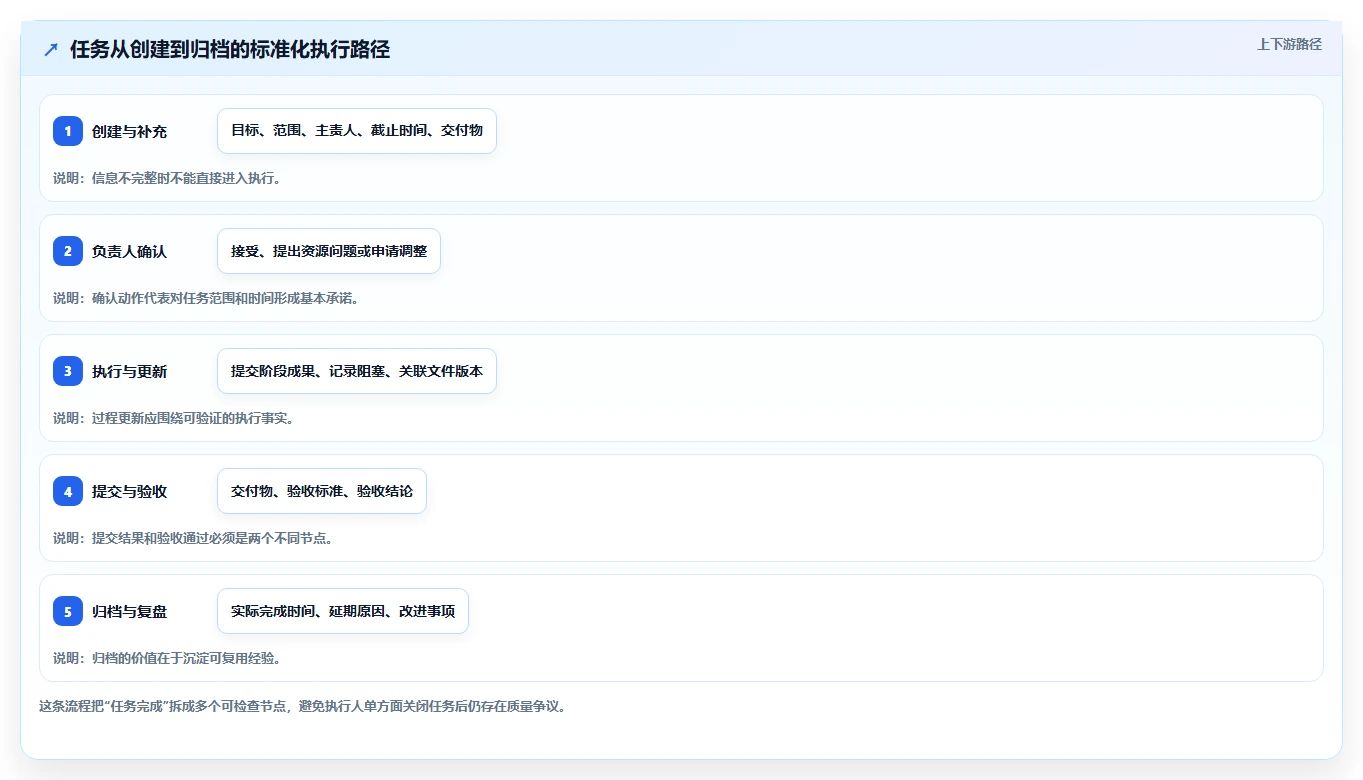
Task: Select the 交付物、验收标准、验收结论 chip
Action: (x=322, y=491)
